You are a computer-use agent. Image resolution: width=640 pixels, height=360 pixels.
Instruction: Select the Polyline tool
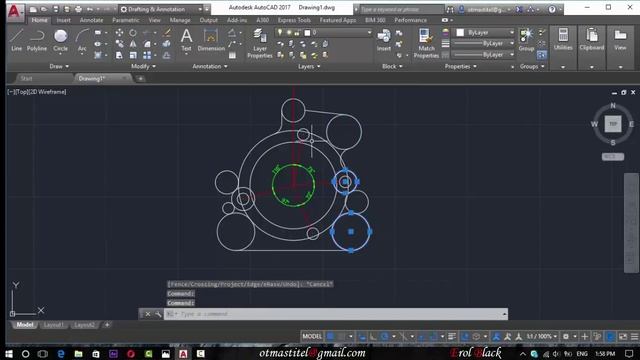(x=37, y=40)
